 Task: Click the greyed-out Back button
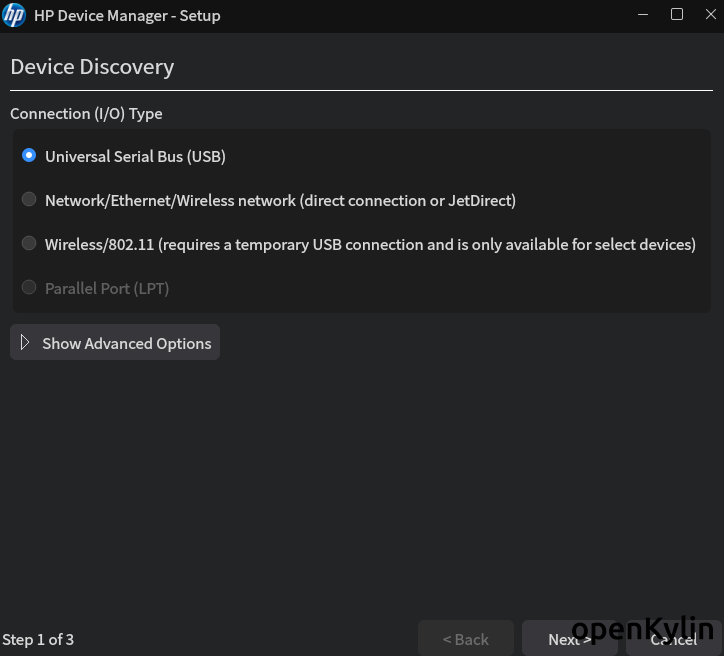pyautogui.click(x=465, y=639)
